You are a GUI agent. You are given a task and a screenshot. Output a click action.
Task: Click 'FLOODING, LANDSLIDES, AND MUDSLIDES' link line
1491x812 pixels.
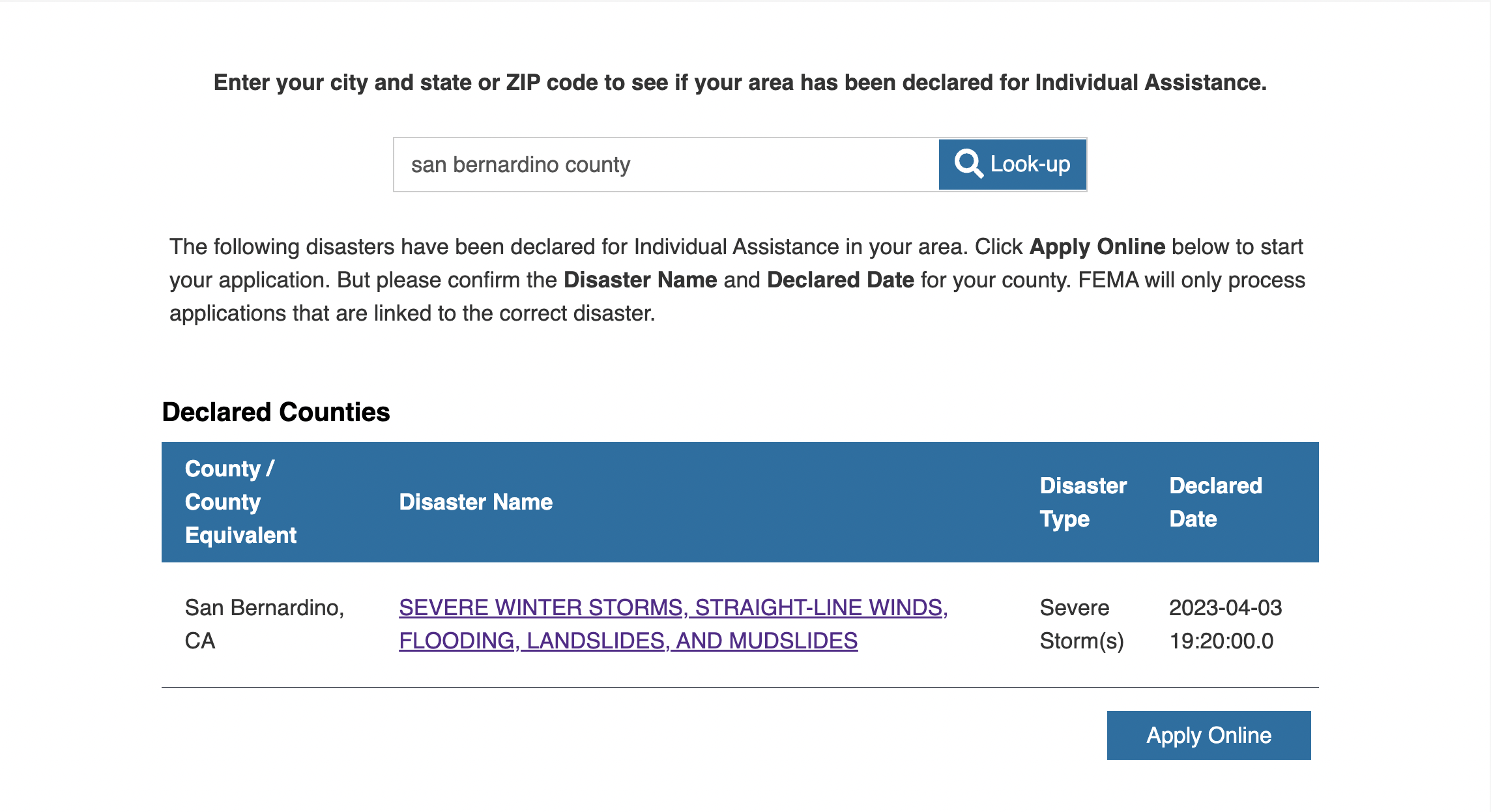(x=628, y=641)
